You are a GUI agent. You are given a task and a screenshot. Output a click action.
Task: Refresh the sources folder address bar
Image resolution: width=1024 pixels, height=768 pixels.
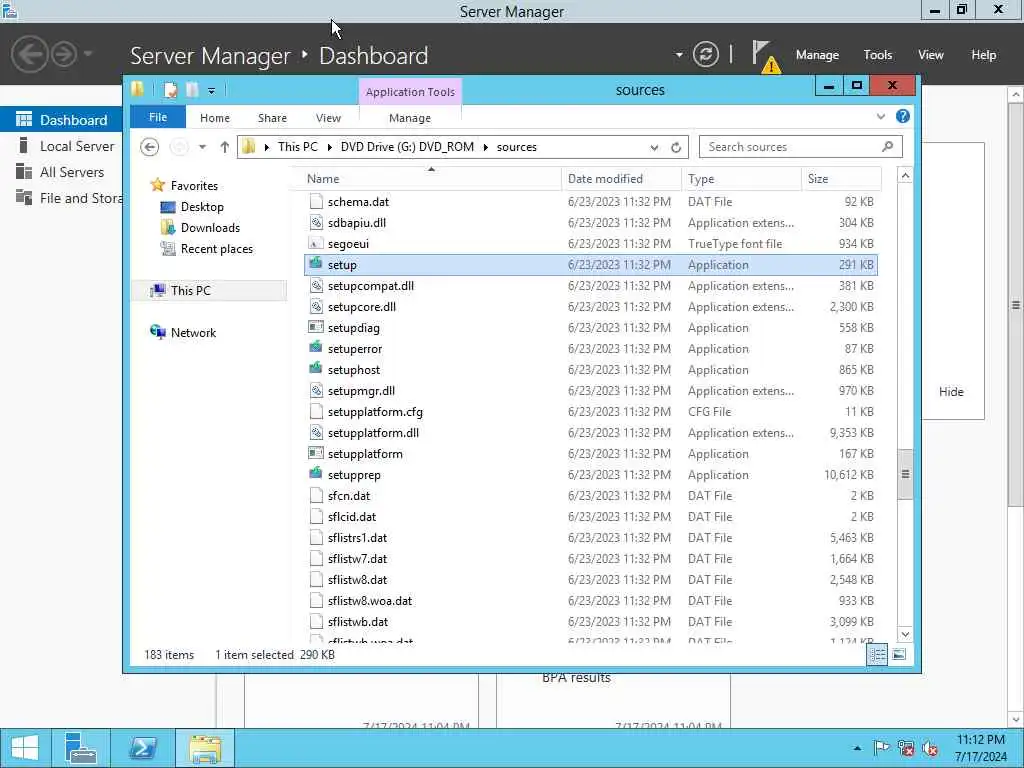pos(676,148)
